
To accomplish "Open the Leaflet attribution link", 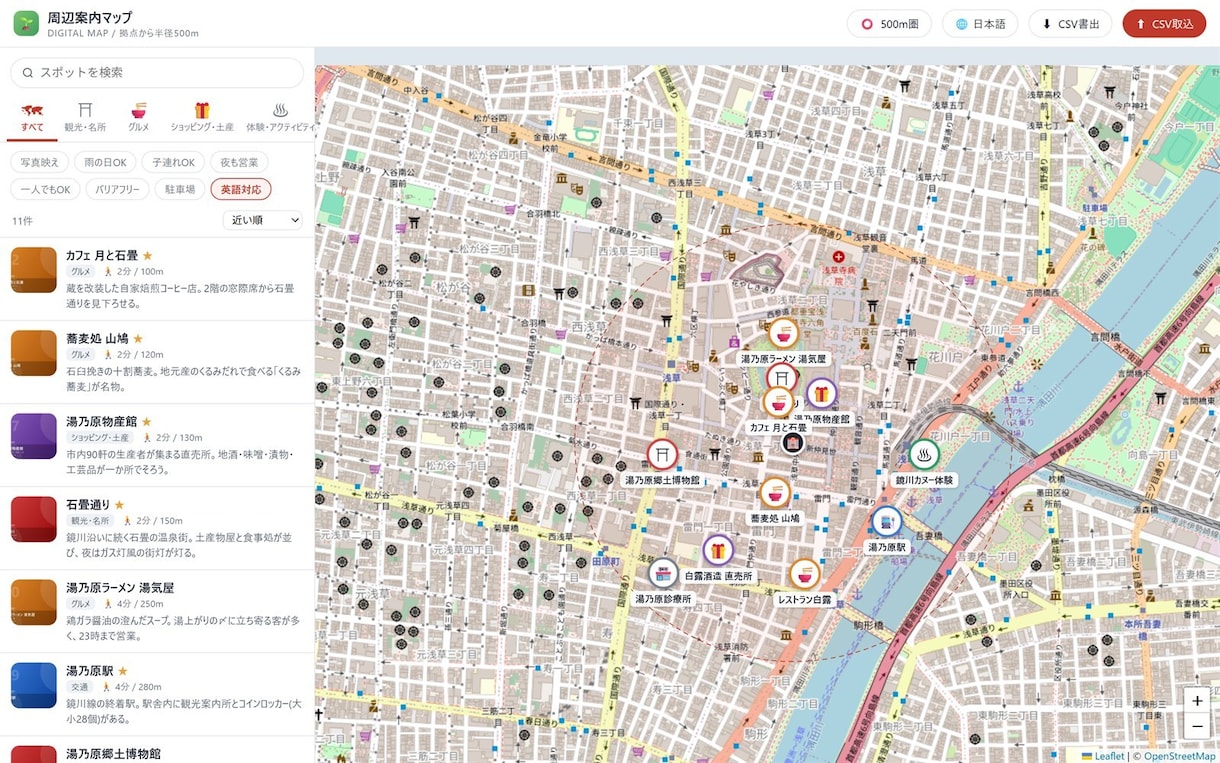I will point(1102,756).
